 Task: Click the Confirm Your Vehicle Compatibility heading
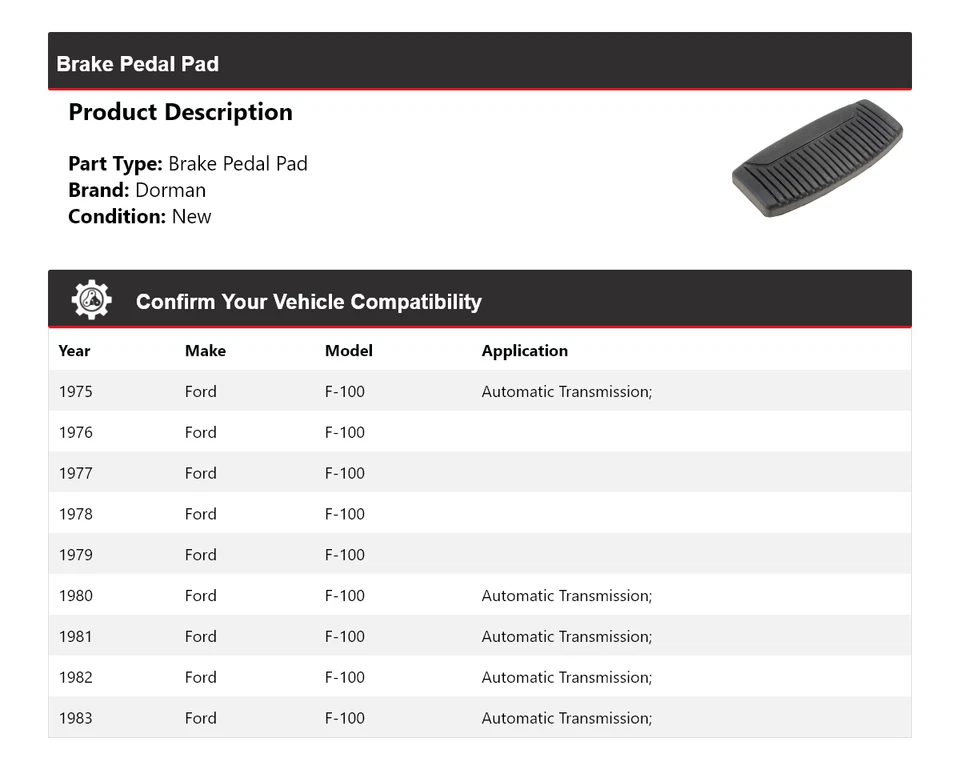[308, 302]
